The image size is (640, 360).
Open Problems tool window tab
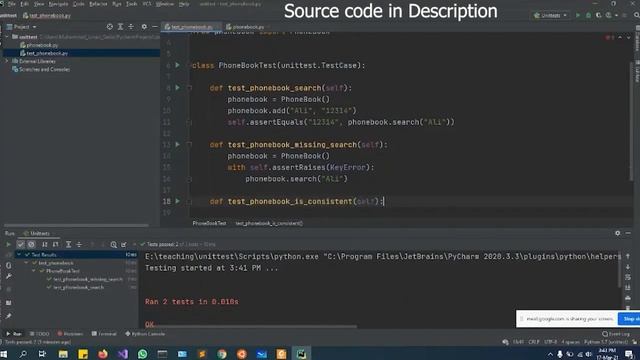pos(70,333)
